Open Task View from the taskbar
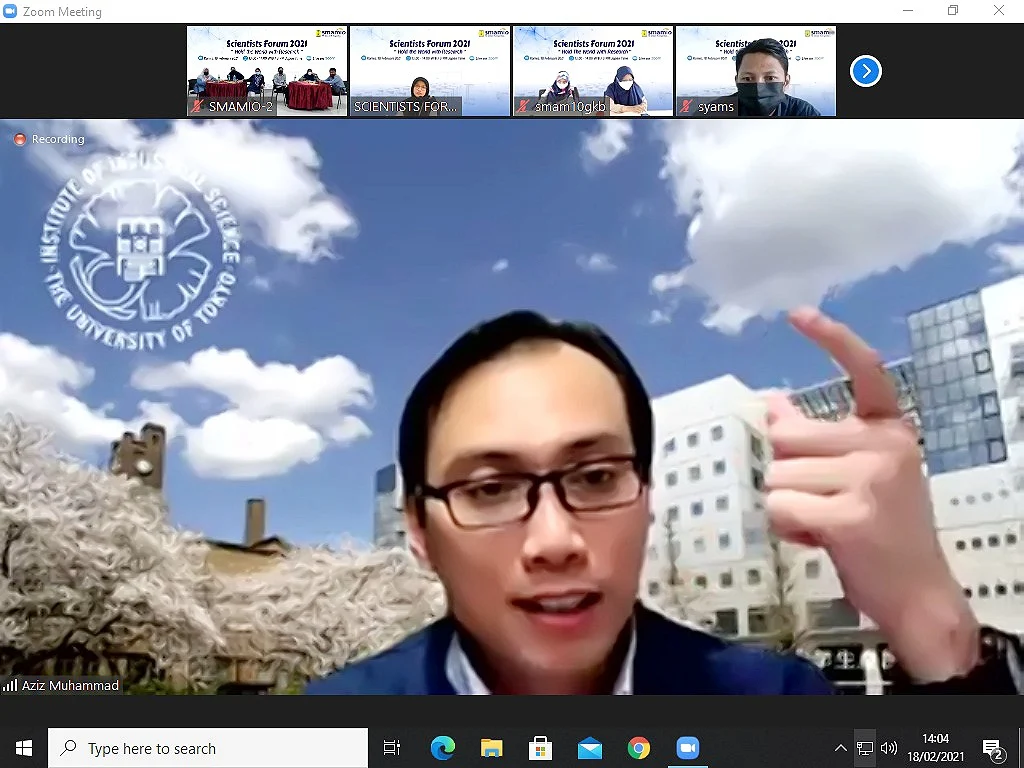The width and height of the screenshot is (1024, 768). click(392, 748)
